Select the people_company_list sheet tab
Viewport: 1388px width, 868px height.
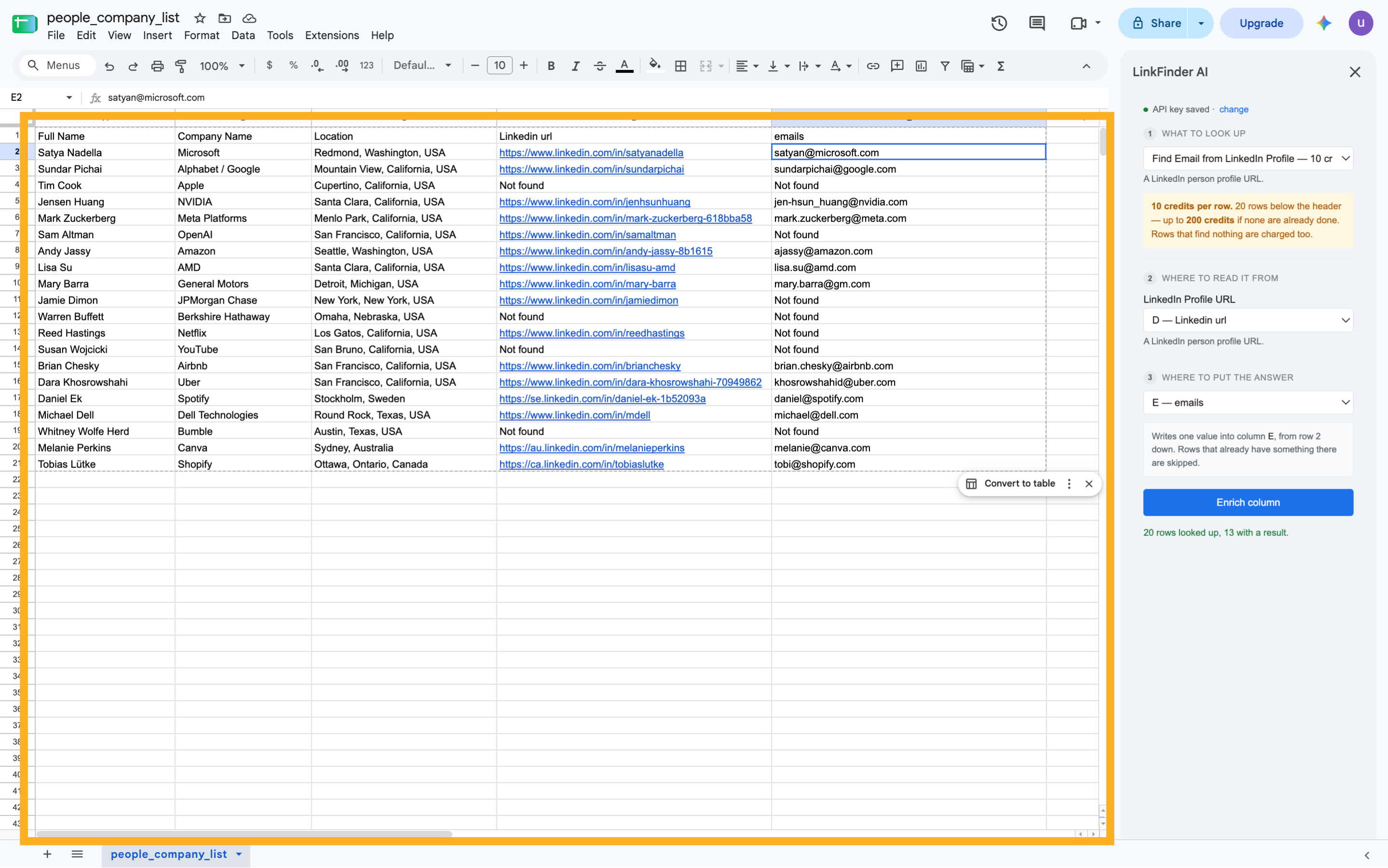coord(175,854)
